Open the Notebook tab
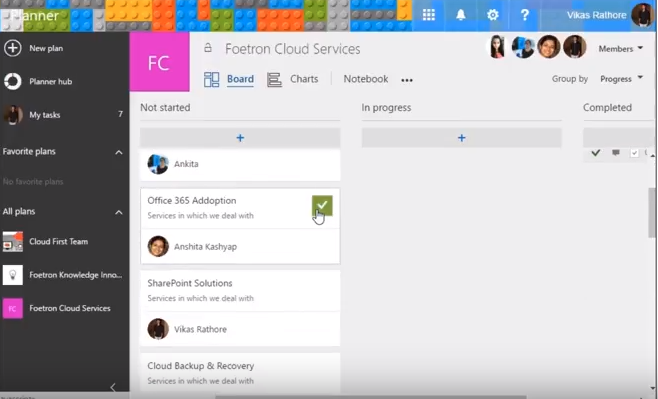658x399 pixels. pyautogui.click(x=366, y=79)
